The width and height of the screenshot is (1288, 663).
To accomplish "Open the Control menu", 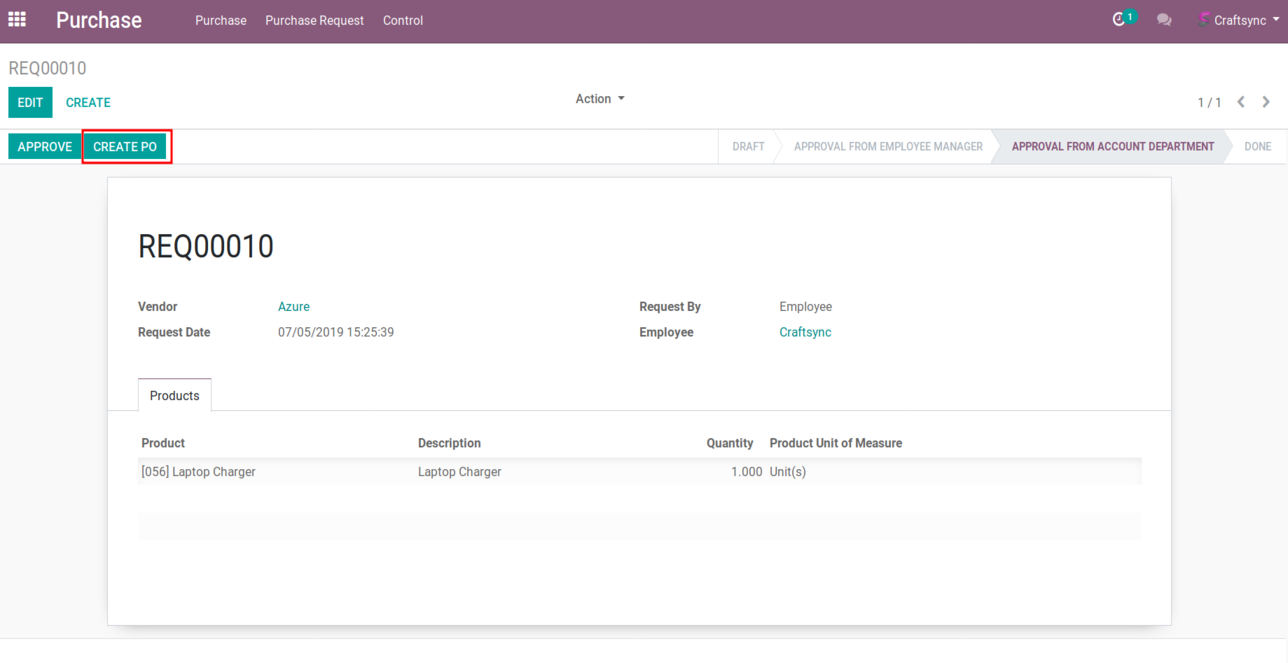I will (403, 20).
